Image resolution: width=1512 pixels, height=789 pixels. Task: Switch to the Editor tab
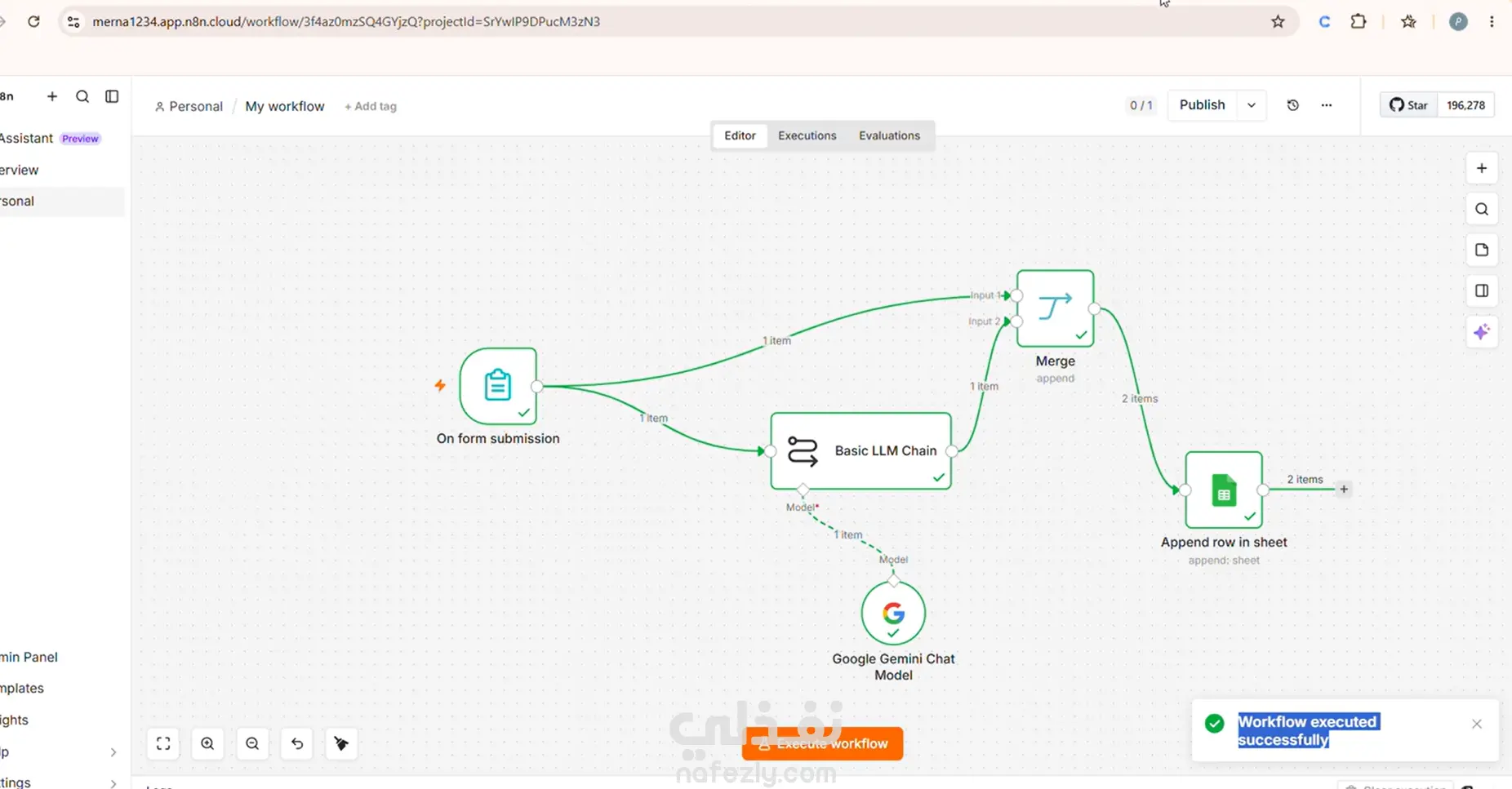coord(740,135)
